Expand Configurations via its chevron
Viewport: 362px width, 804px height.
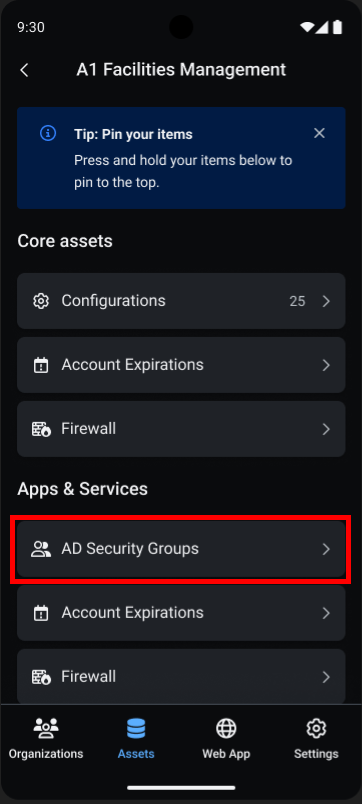326,301
